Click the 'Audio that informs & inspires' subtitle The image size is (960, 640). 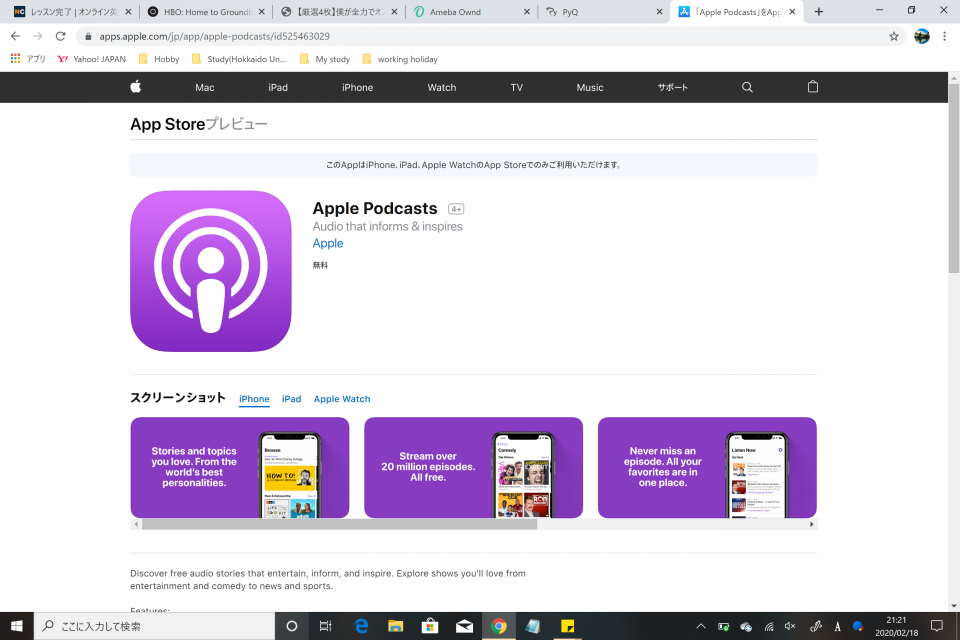[388, 227]
